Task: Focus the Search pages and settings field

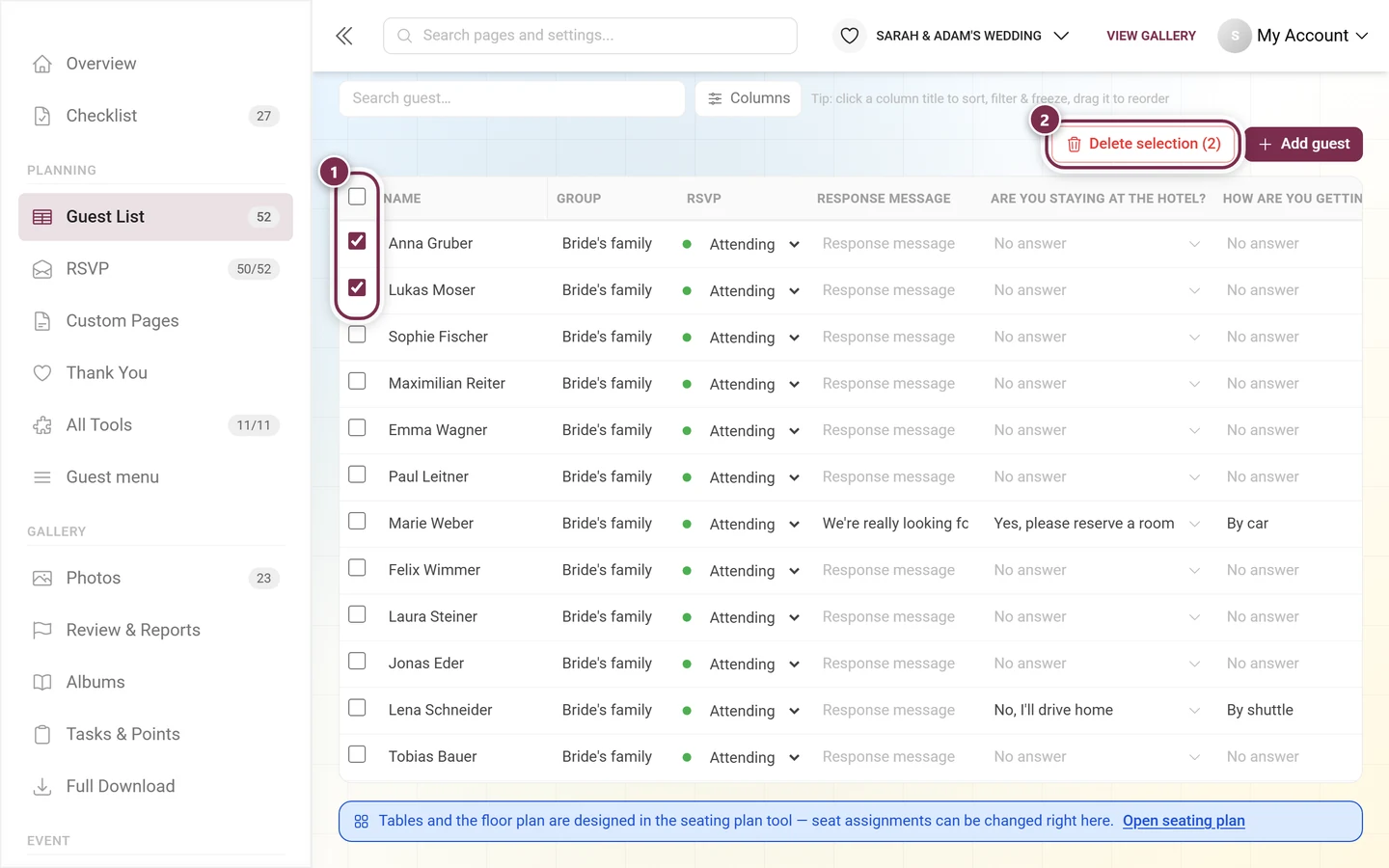Action: (x=590, y=36)
